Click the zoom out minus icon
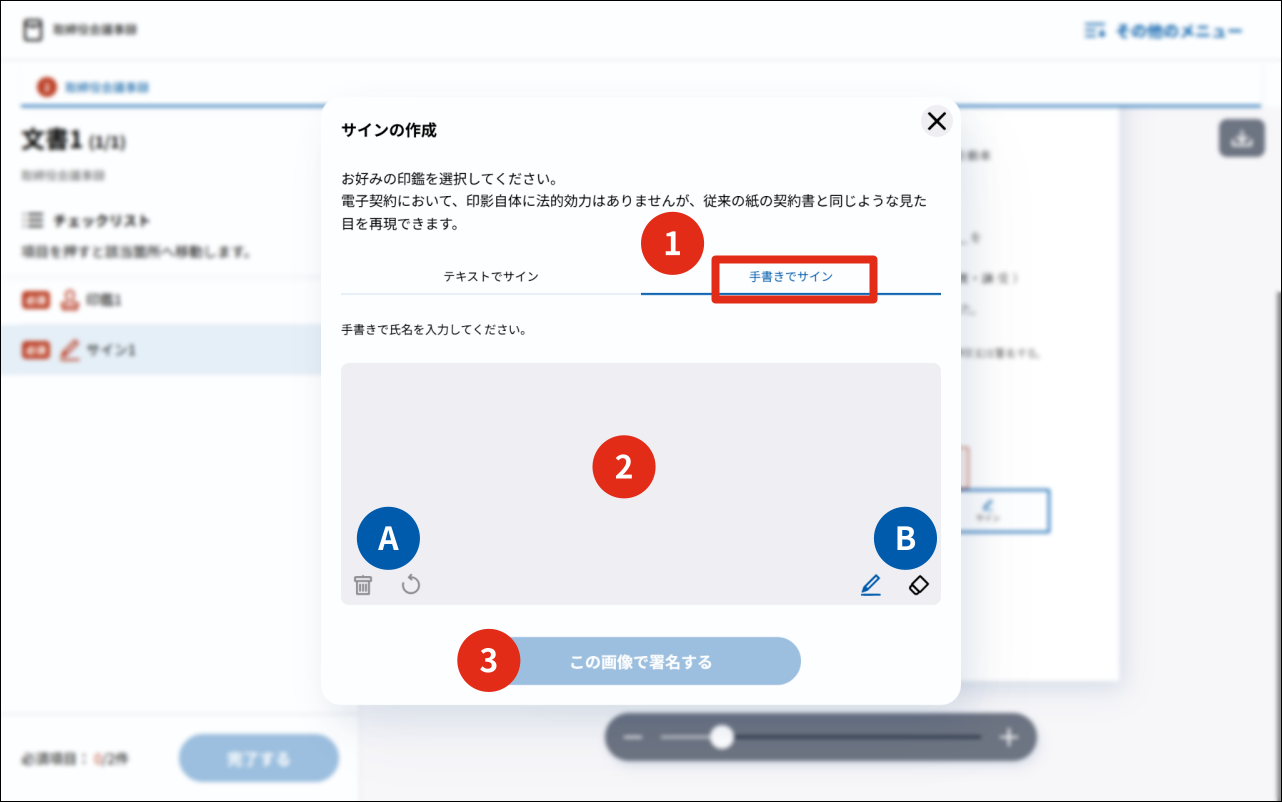Viewport: 1282px width, 802px height. (633, 738)
